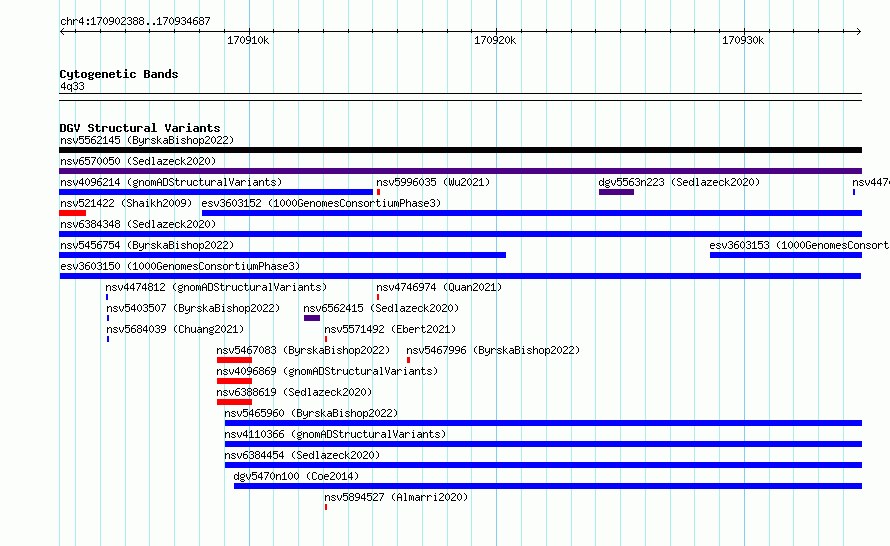
Task: Open nsv4096214 gnomADStructuralVariants label
Action: [171, 182]
